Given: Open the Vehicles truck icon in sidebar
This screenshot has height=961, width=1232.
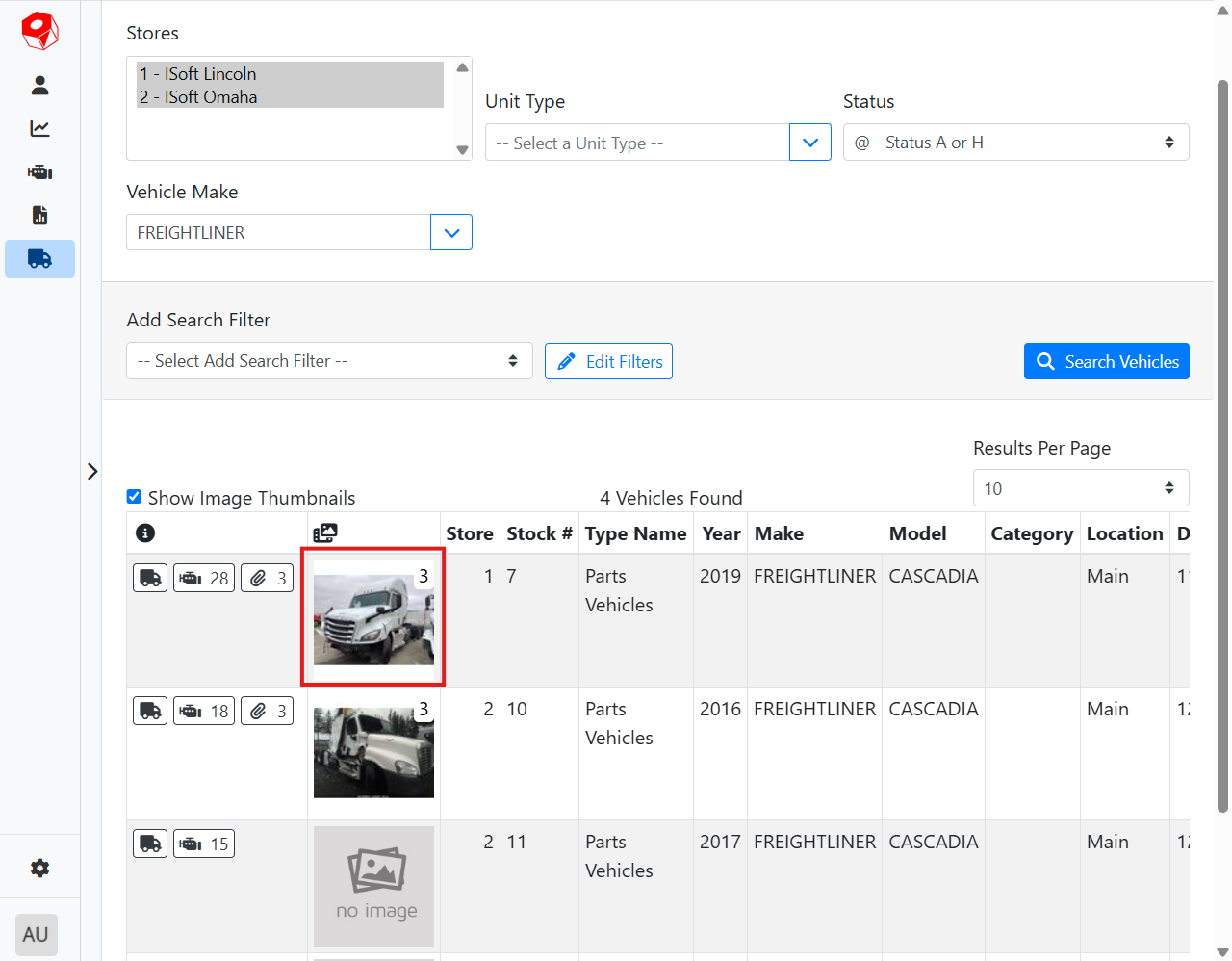Looking at the screenshot, I should click(x=39, y=258).
